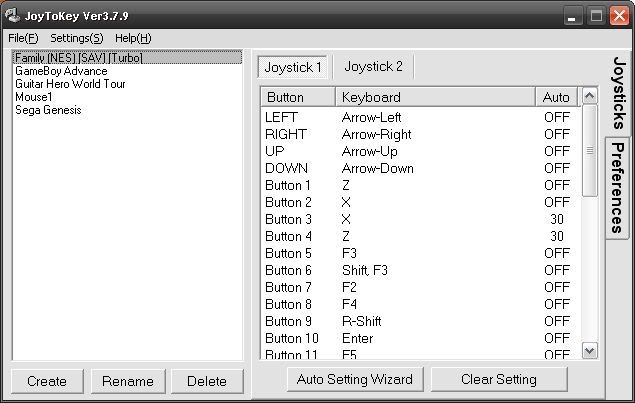Select the Button 6 Shift, F3 row

[x=420, y=270]
